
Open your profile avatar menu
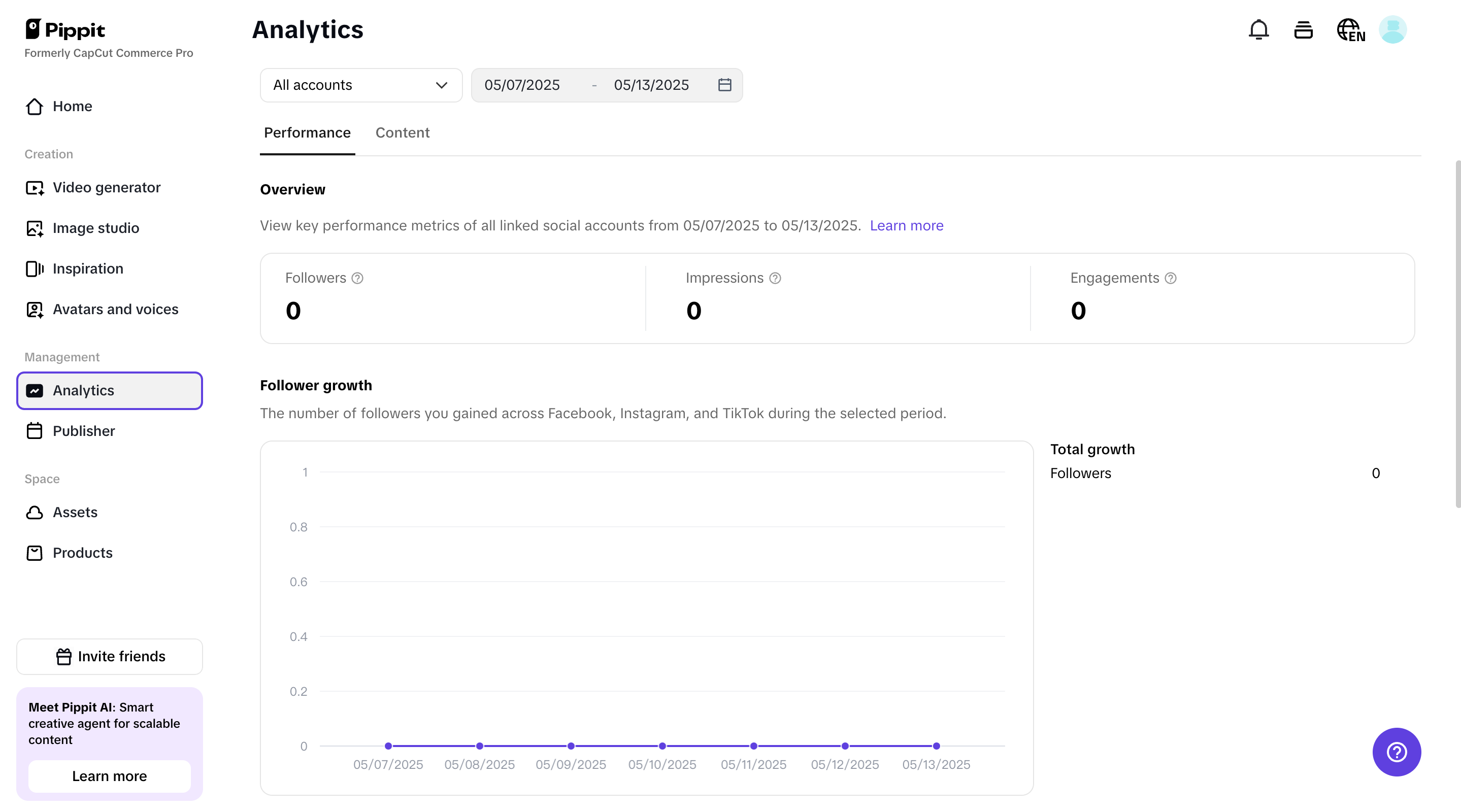pyautogui.click(x=1393, y=29)
